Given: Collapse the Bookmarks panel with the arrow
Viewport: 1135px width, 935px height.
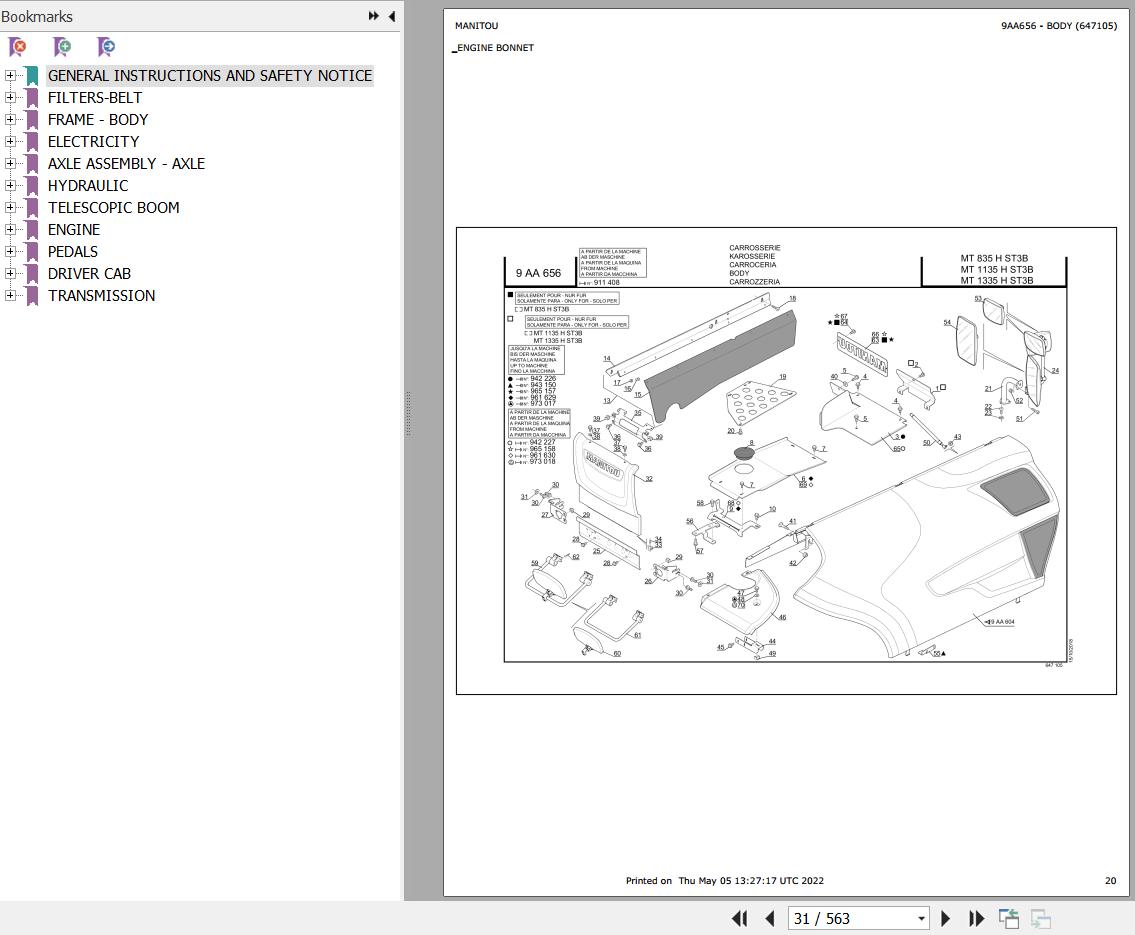Looking at the screenshot, I should tap(392, 16).
